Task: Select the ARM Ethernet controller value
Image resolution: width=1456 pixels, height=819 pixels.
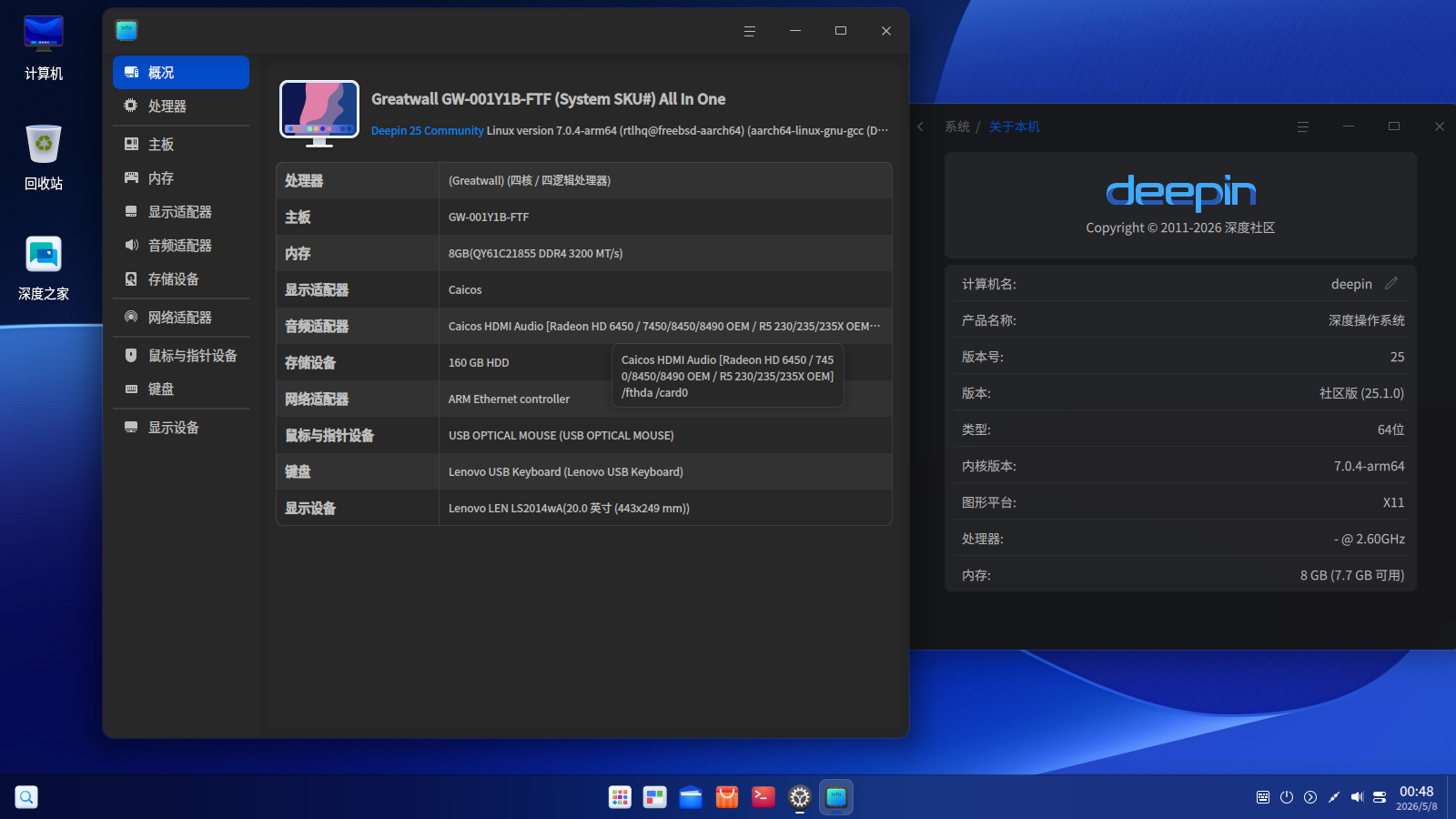Action: [509, 399]
